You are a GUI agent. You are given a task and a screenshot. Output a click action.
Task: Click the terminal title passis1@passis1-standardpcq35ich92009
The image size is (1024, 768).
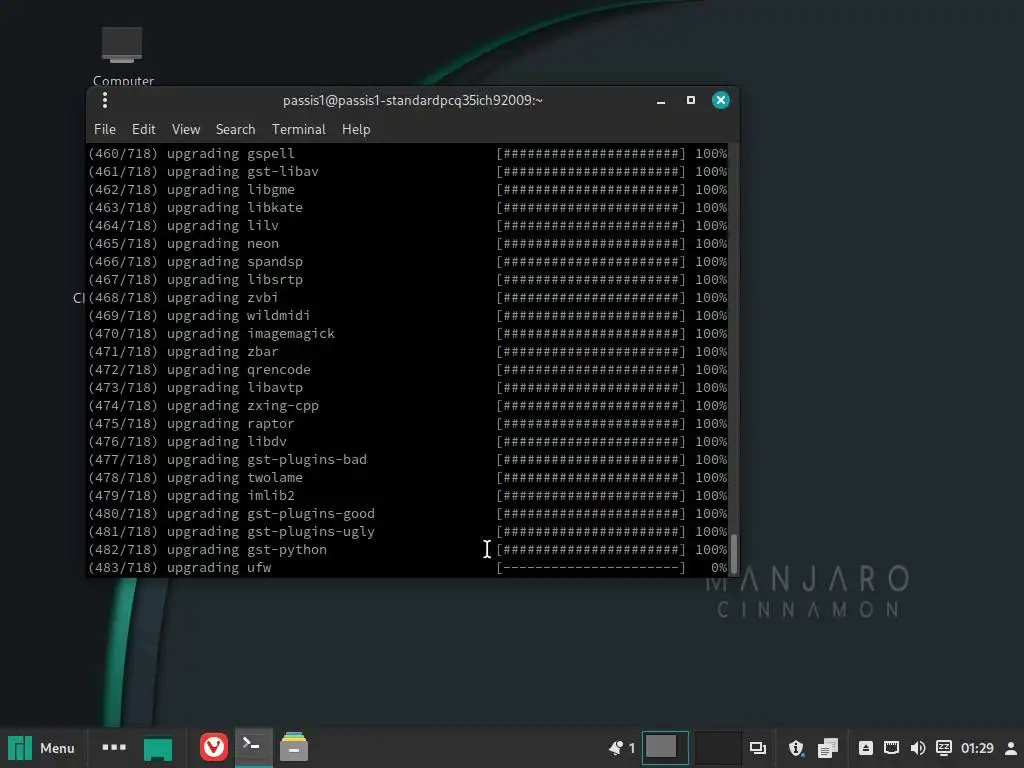coord(413,100)
